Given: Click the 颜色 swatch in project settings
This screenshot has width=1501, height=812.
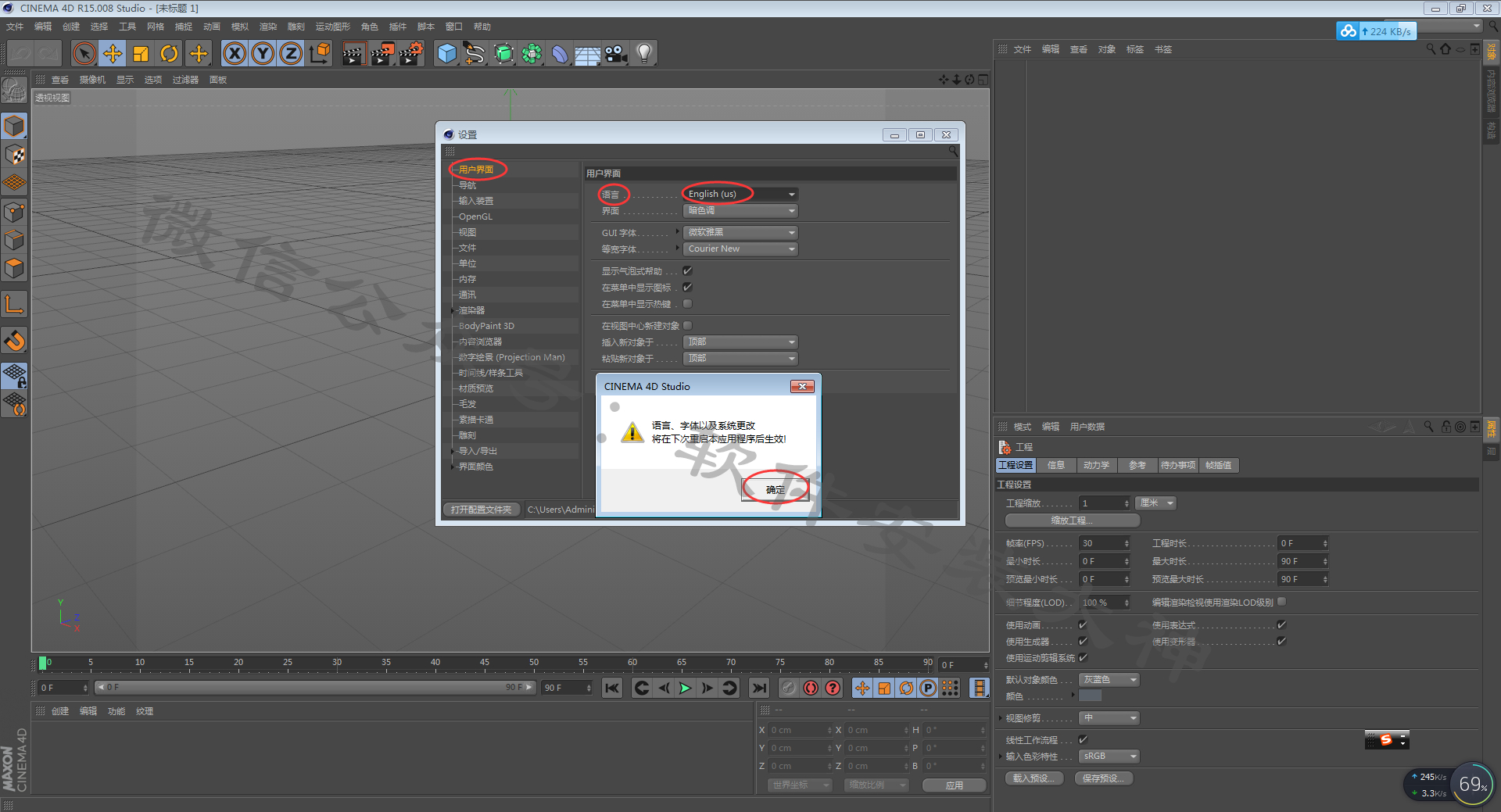Looking at the screenshot, I should [x=1090, y=696].
